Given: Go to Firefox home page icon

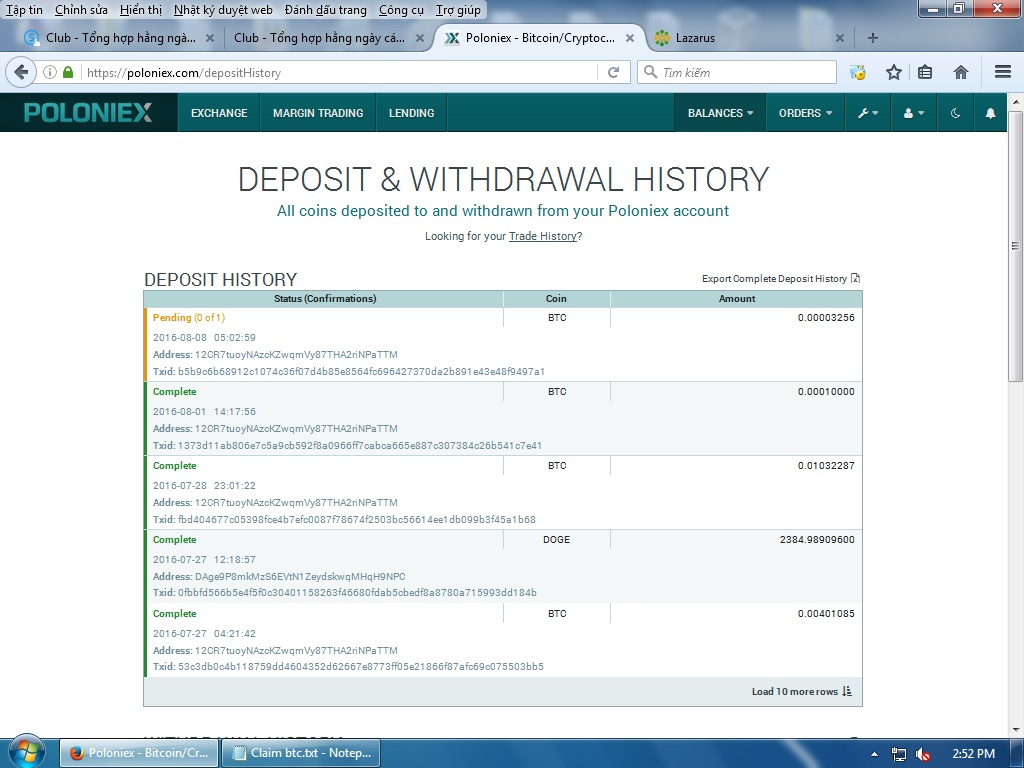Looking at the screenshot, I should 960,72.
